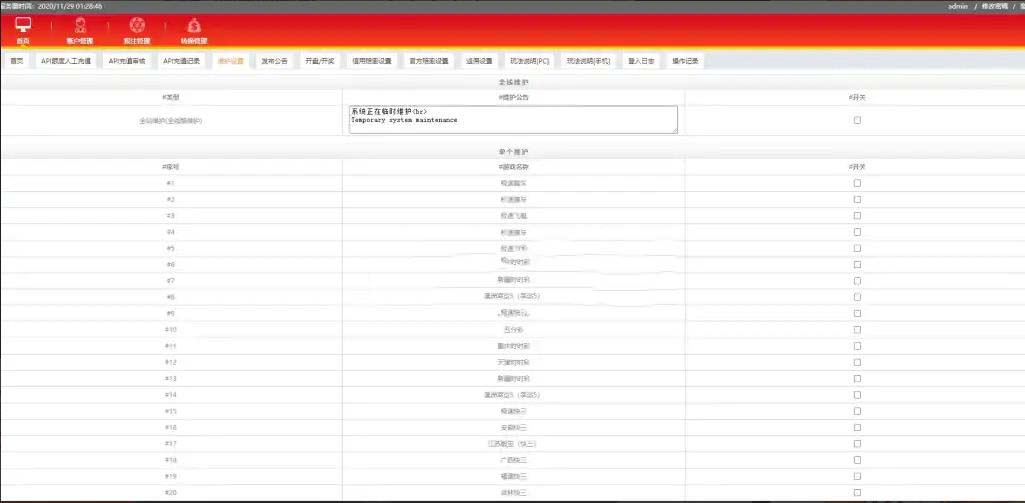Switch to 玩法说明(PC) tab
Viewport: 1025px width, 503px height.
(529, 61)
